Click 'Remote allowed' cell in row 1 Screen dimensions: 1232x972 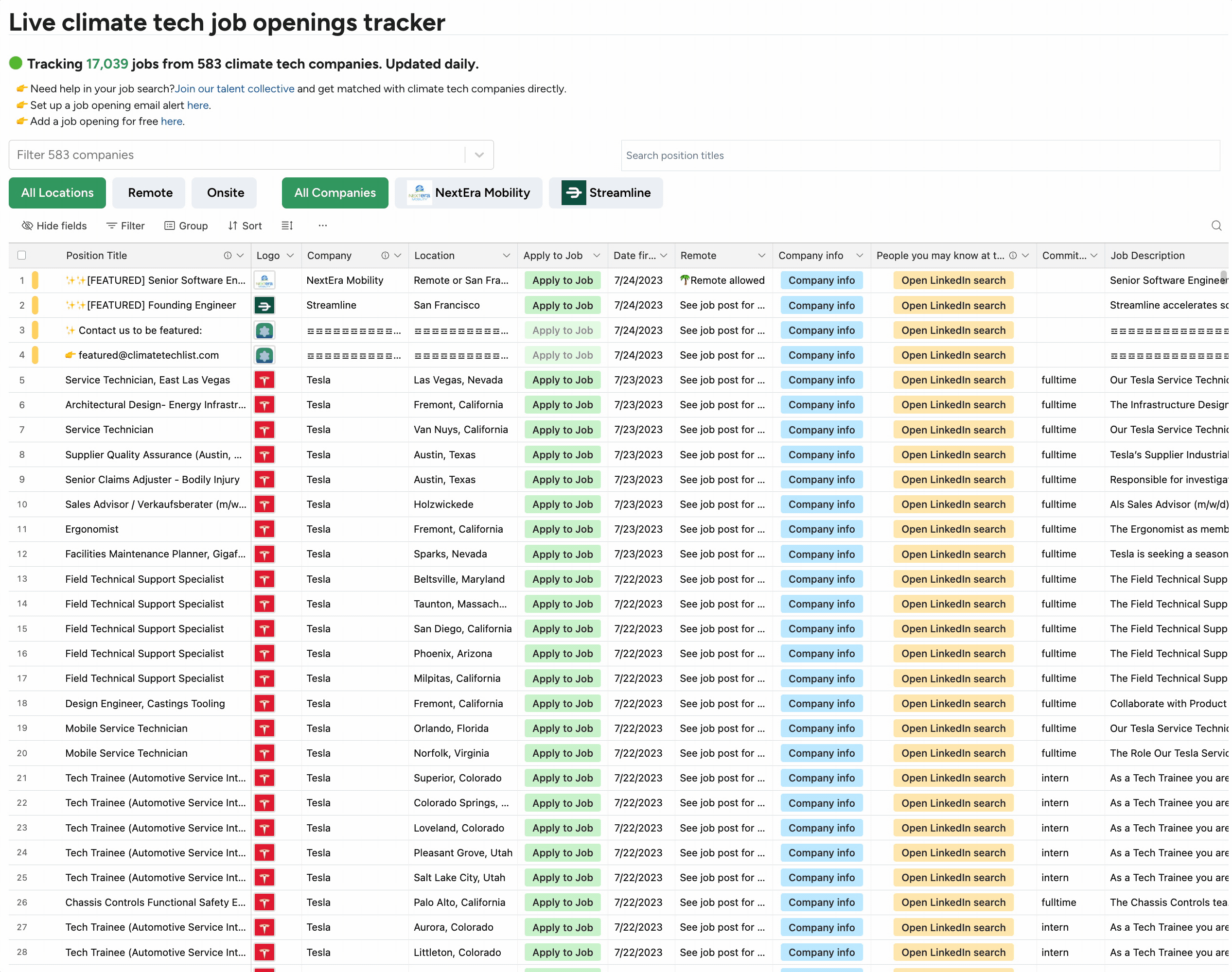(722, 280)
